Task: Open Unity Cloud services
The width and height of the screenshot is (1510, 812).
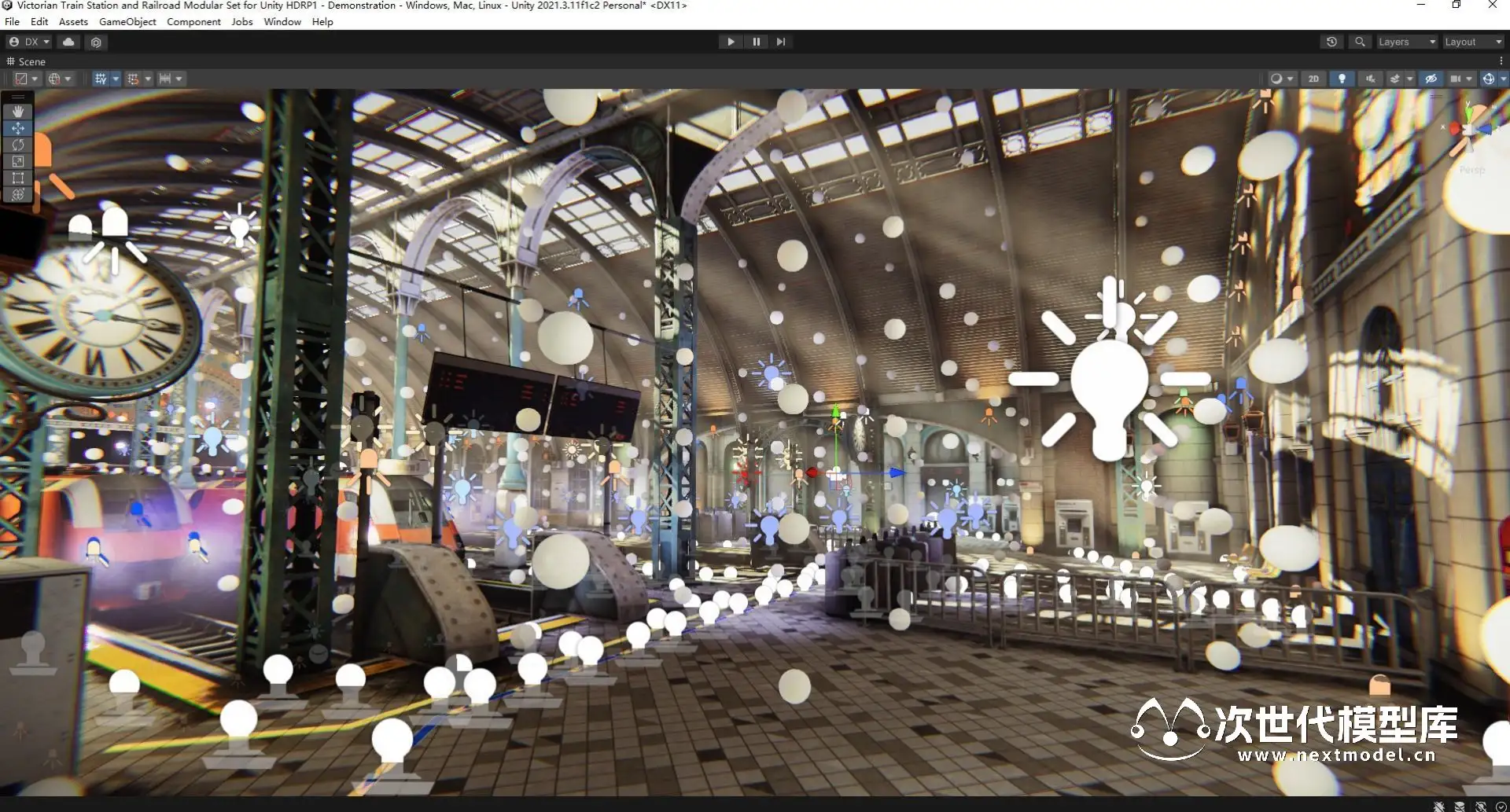Action: coord(68,42)
